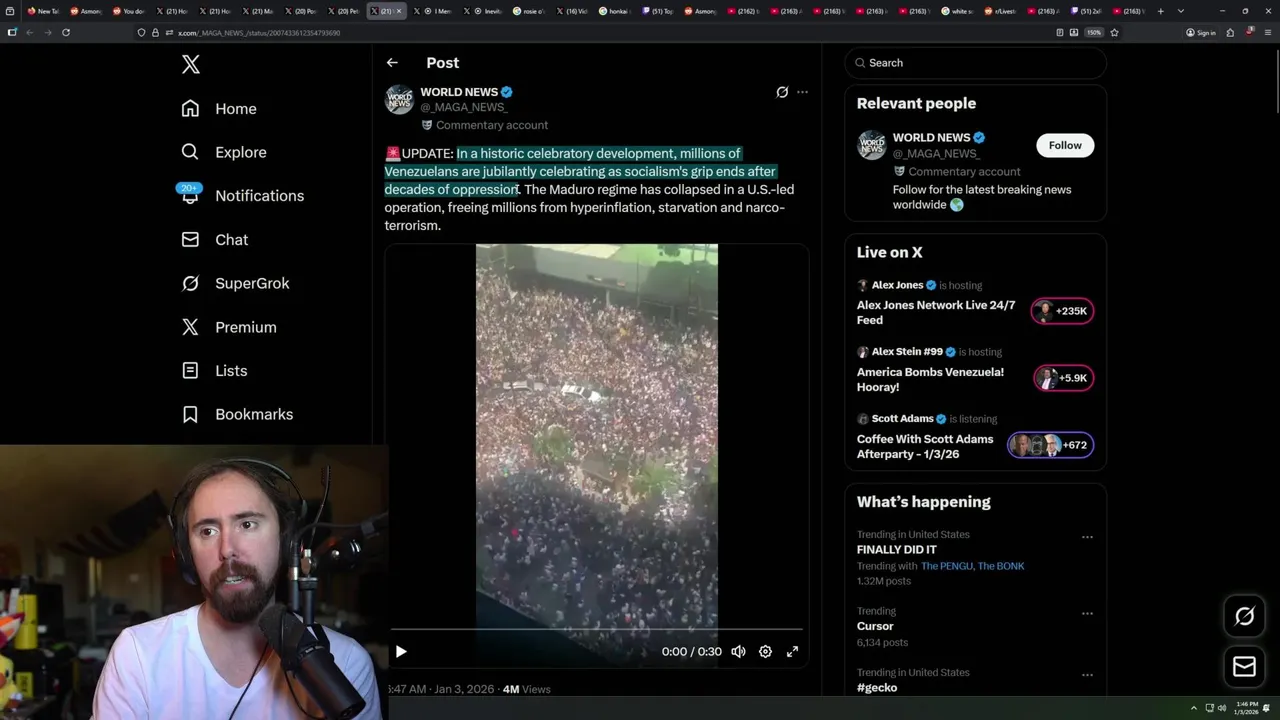Go back using the Post header arrow
Screen dimensions: 1280x720
coord(392,63)
